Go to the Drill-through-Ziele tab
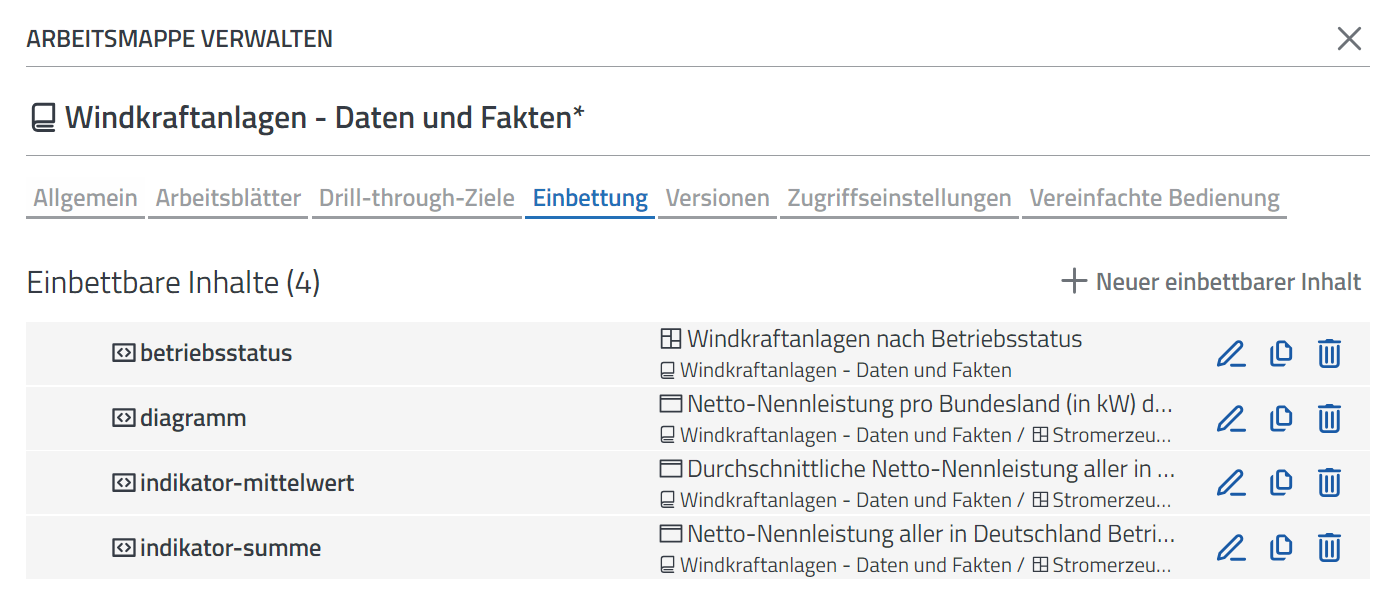This screenshot has height=605, width=1396. point(416,198)
